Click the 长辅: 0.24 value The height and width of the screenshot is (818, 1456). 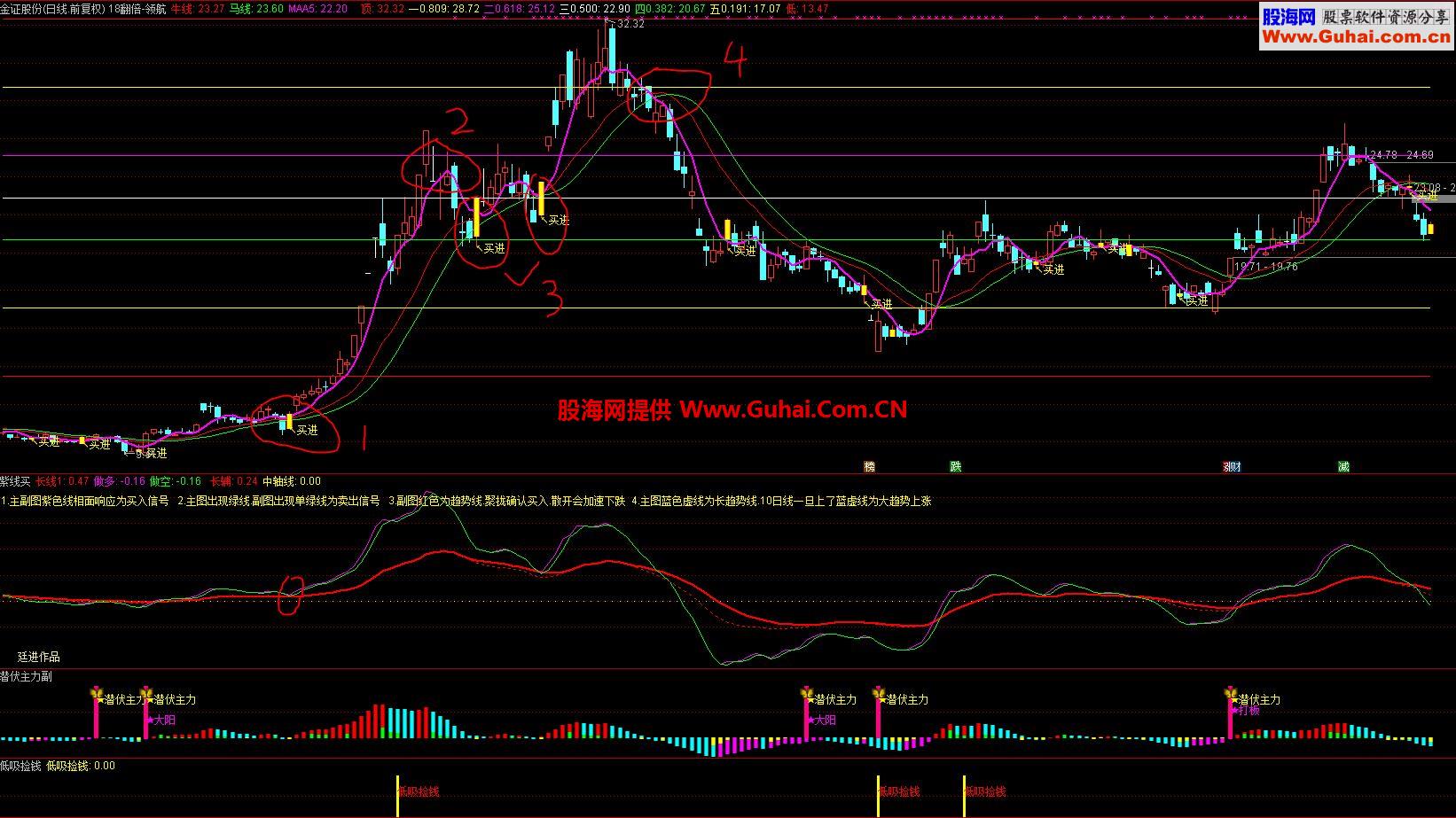coord(234,481)
